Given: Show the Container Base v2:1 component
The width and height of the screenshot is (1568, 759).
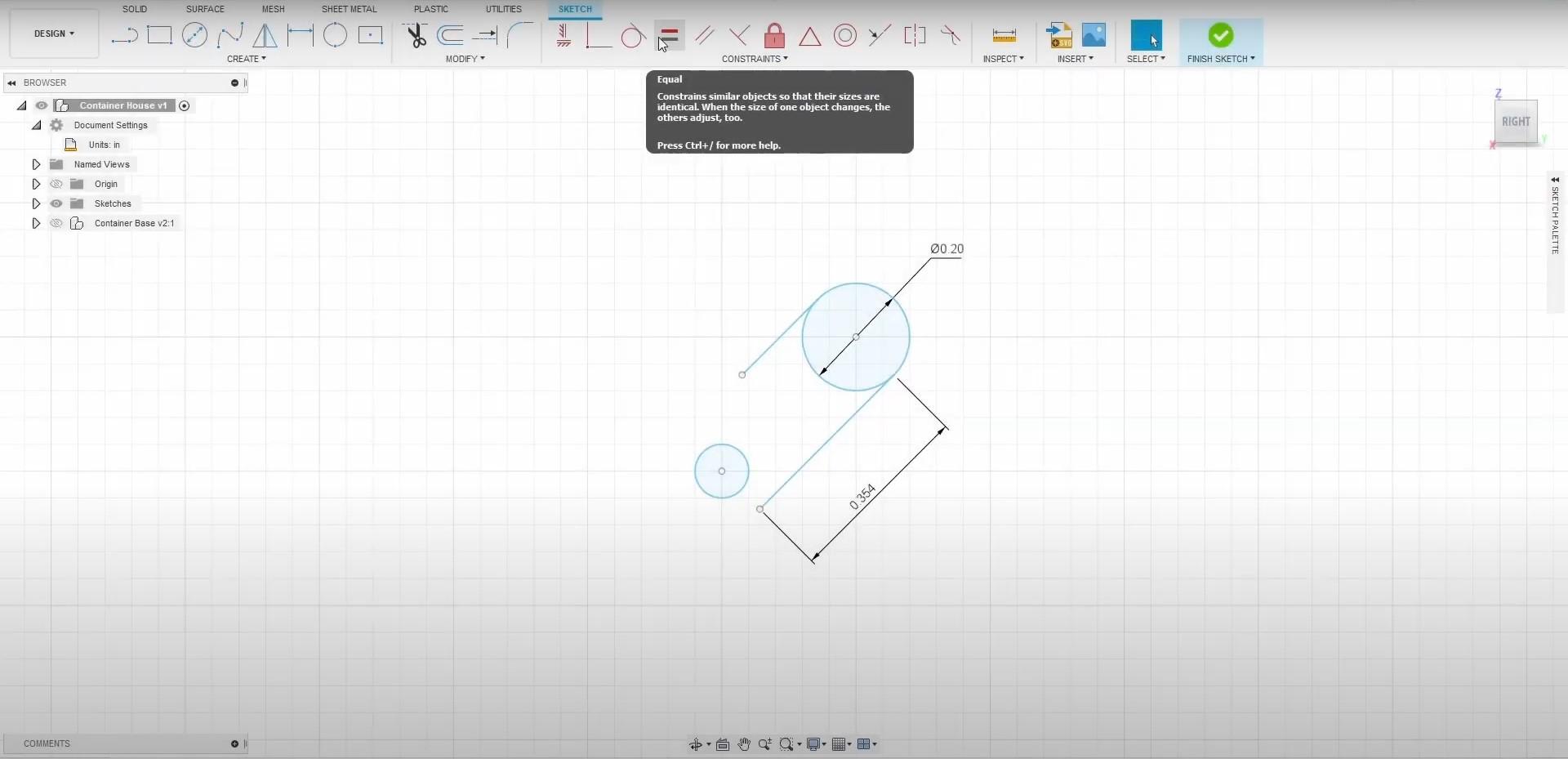Looking at the screenshot, I should (x=56, y=223).
